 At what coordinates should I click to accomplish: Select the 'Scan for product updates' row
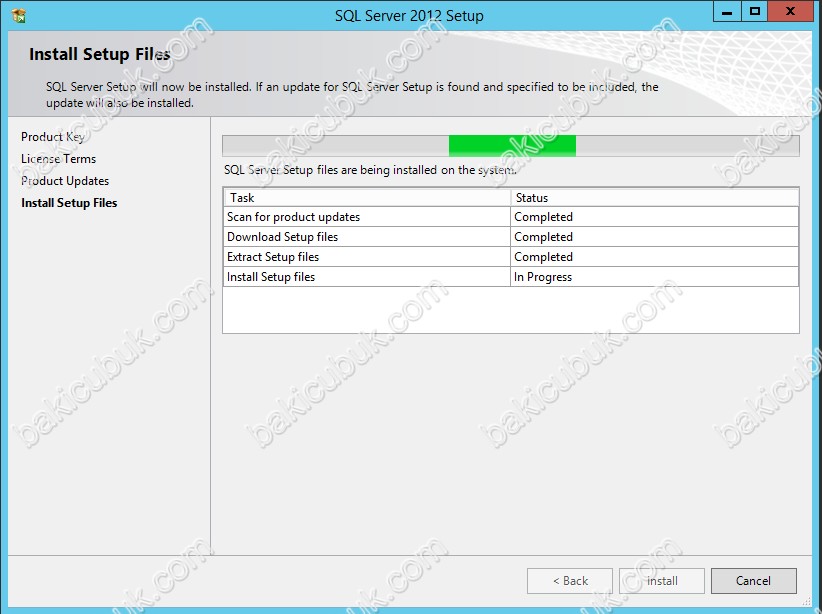click(511, 217)
